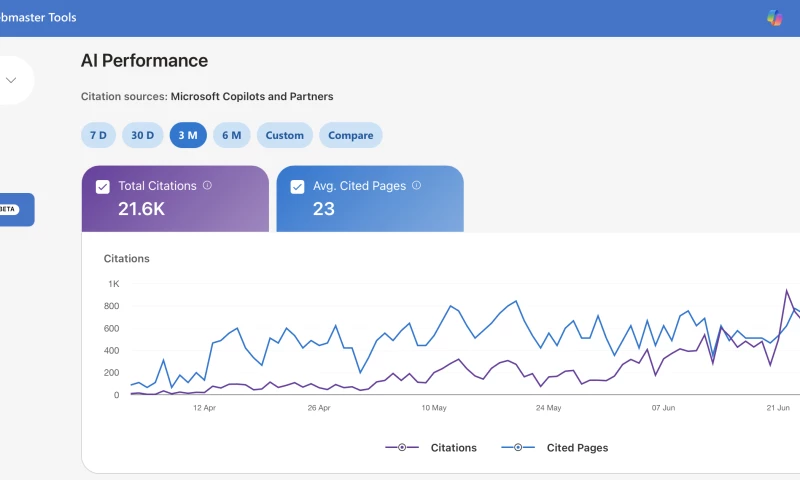Click the Avg. Cited Pages card
The width and height of the screenshot is (800, 480).
coord(370,198)
